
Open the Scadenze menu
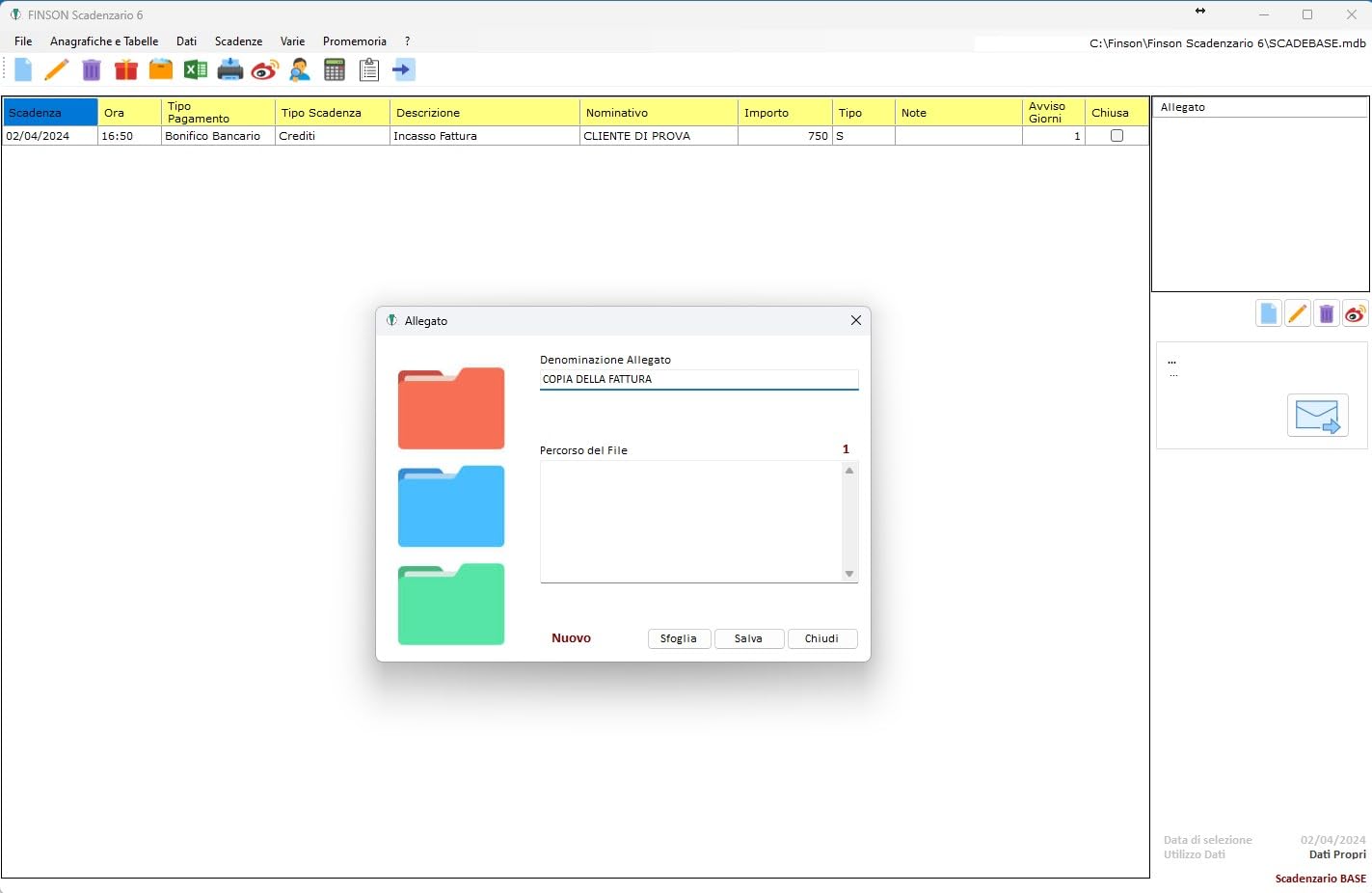pos(239,41)
